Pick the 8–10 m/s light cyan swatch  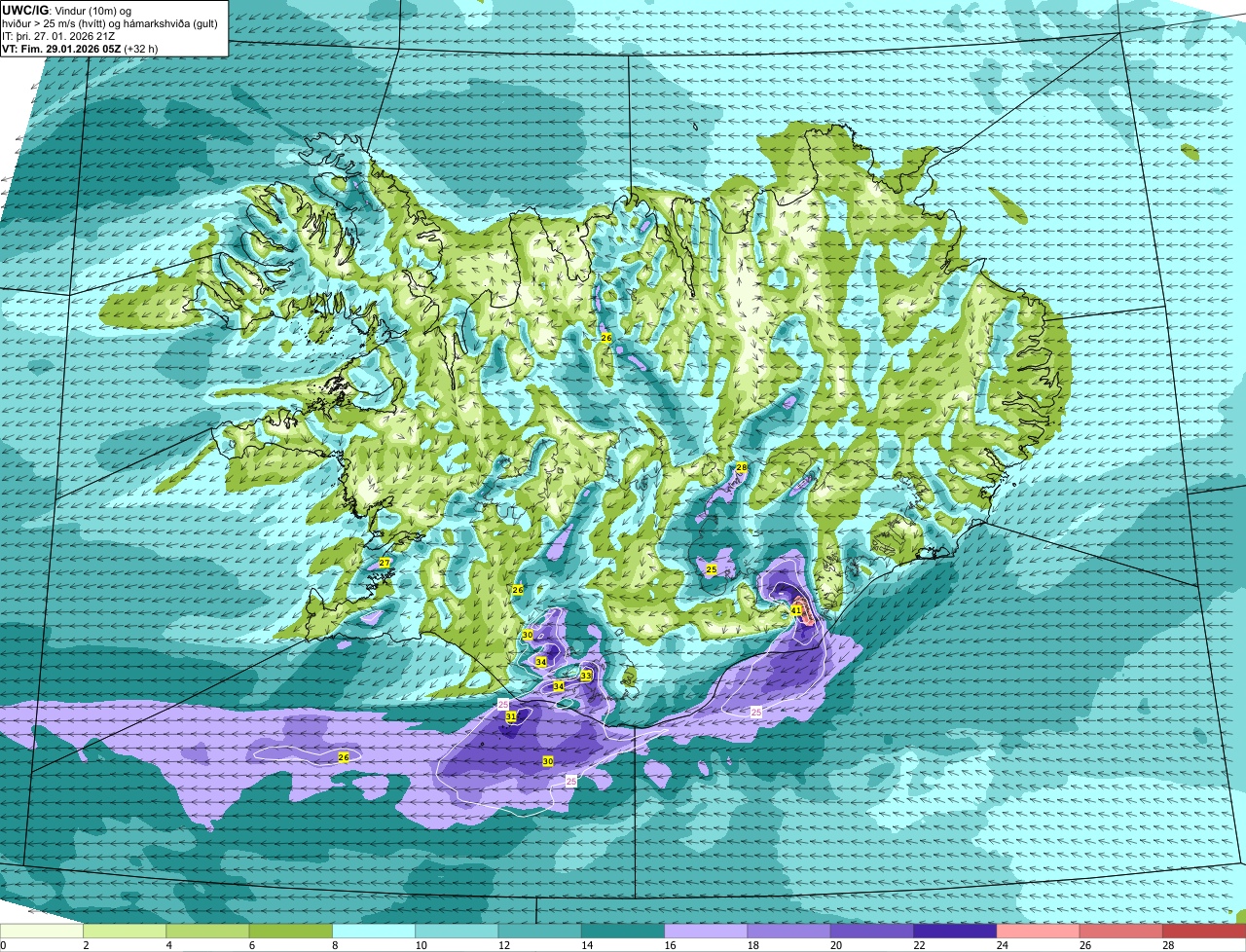[374, 931]
